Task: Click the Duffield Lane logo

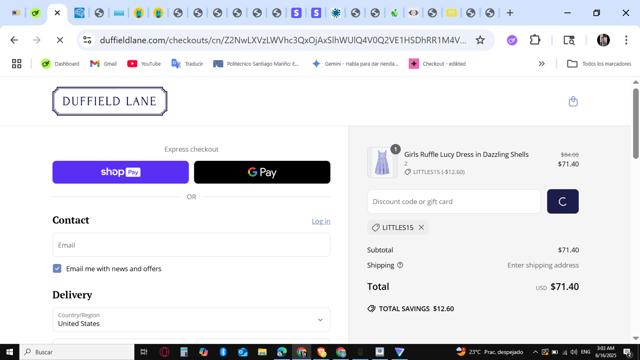Action: tap(110, 101)
